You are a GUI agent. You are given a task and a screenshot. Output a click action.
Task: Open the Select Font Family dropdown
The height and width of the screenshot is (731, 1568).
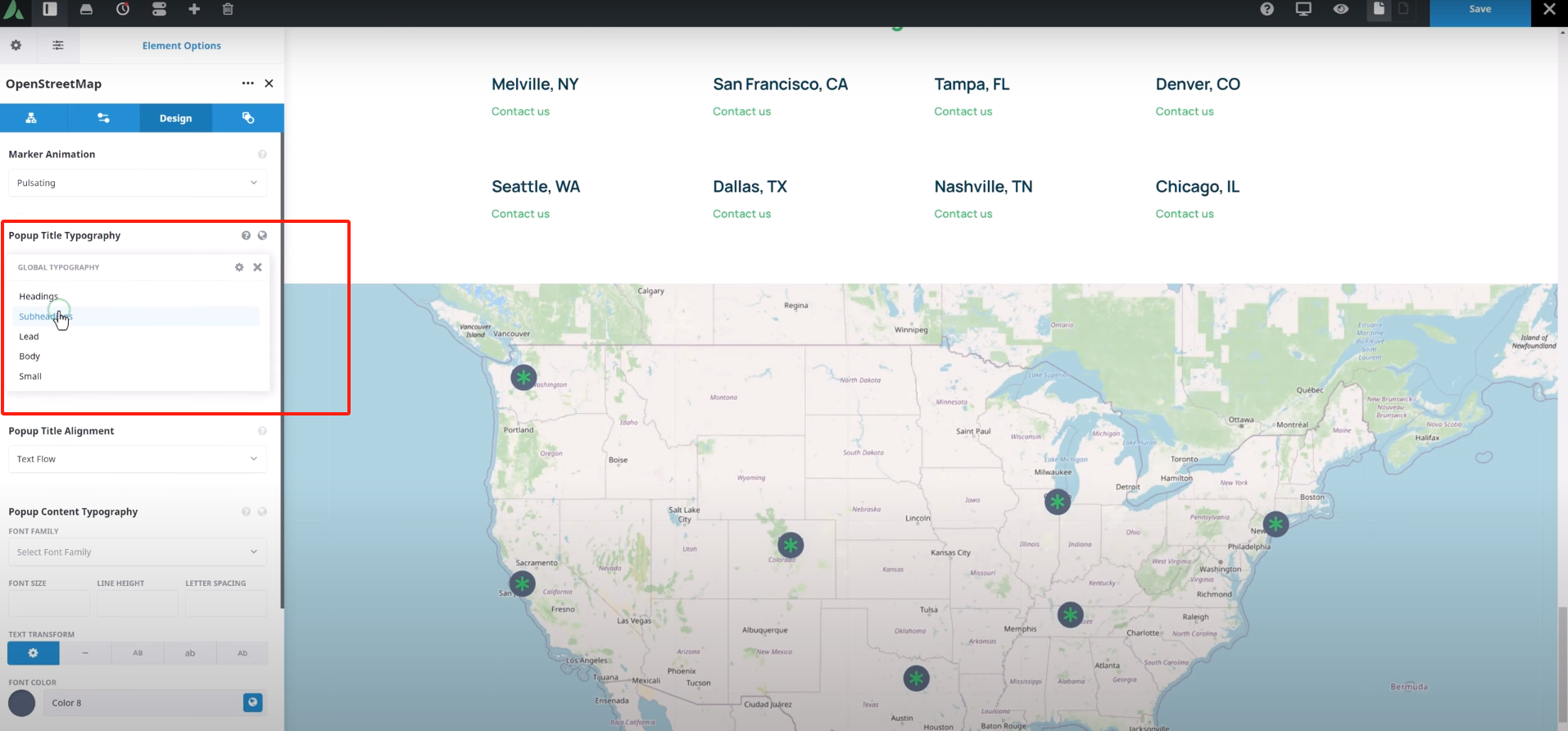[x=137, y=552]
